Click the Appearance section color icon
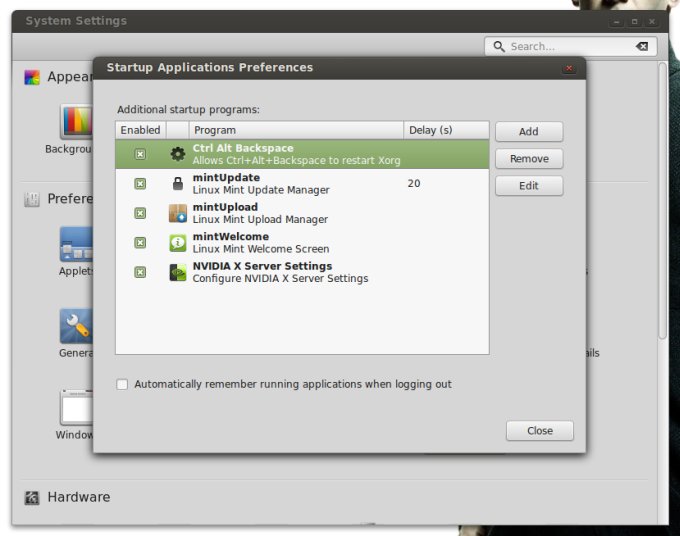Screen dimensions: 680x536 (32, 78)
